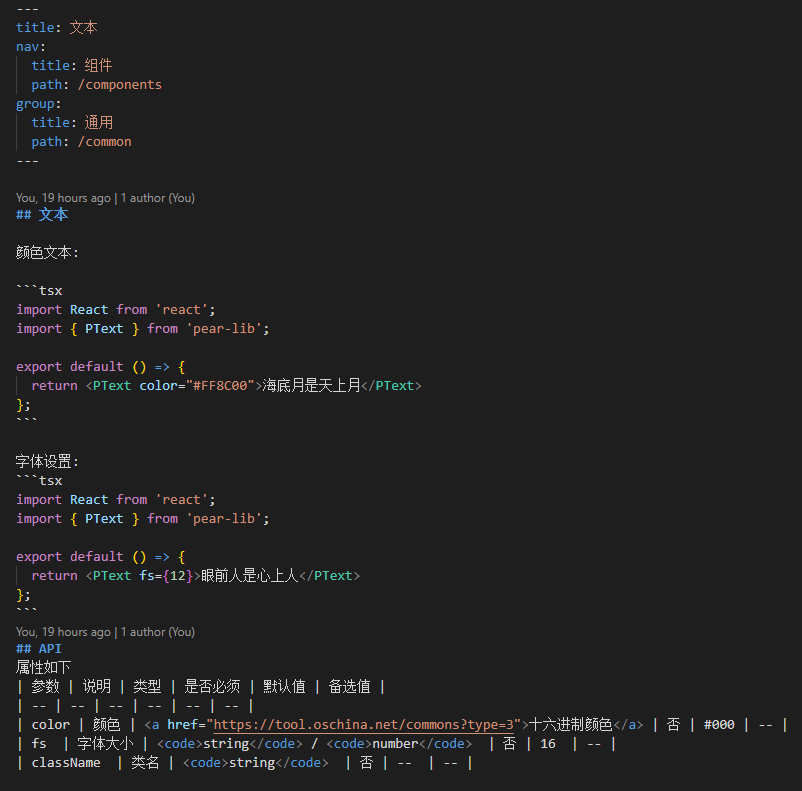Click the 'number' code type text
This screenshot has width=802, height=791.
[395, 743]
